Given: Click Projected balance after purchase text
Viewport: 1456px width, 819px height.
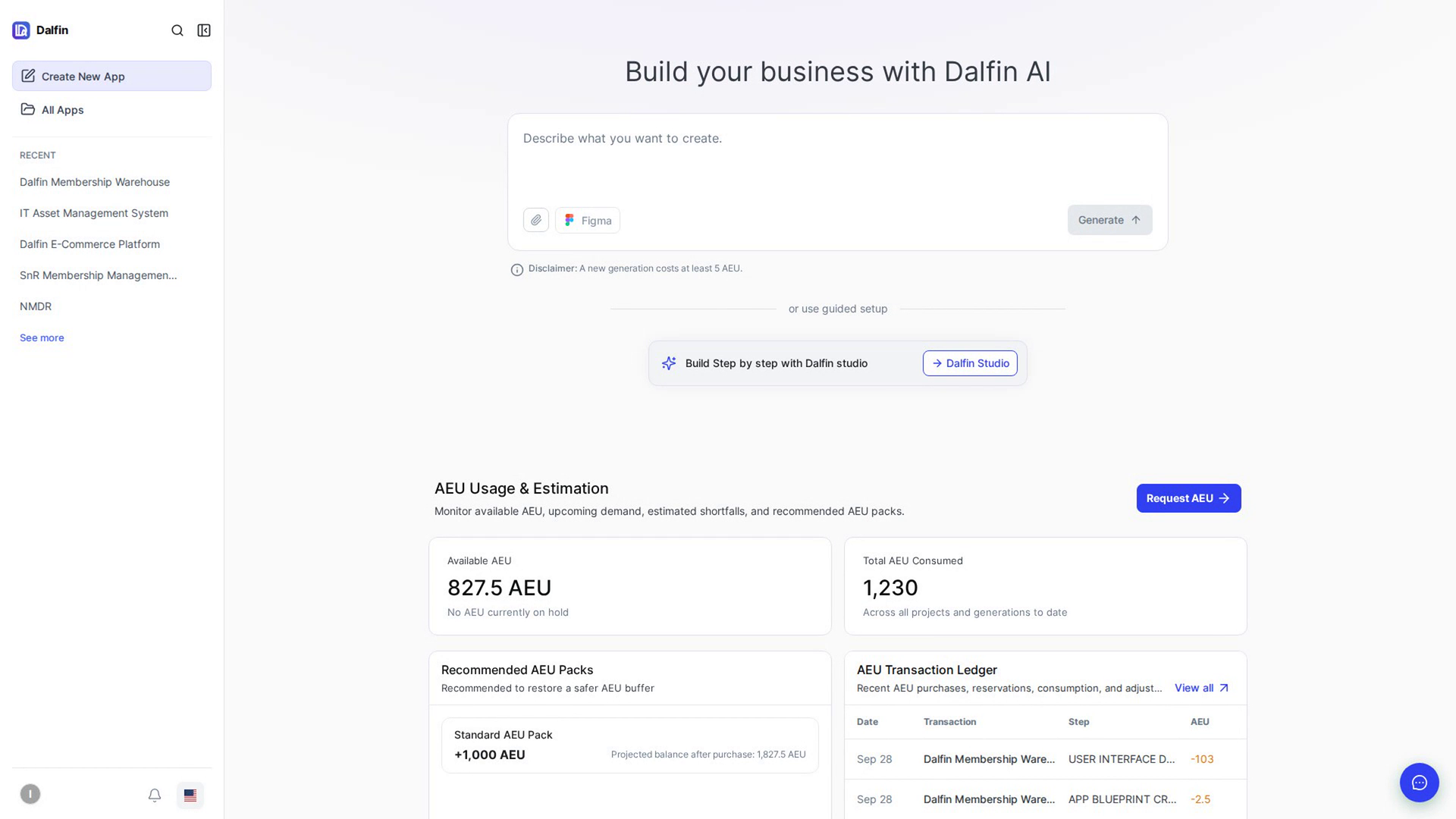Looking at the screenshot, I should 708,755.
